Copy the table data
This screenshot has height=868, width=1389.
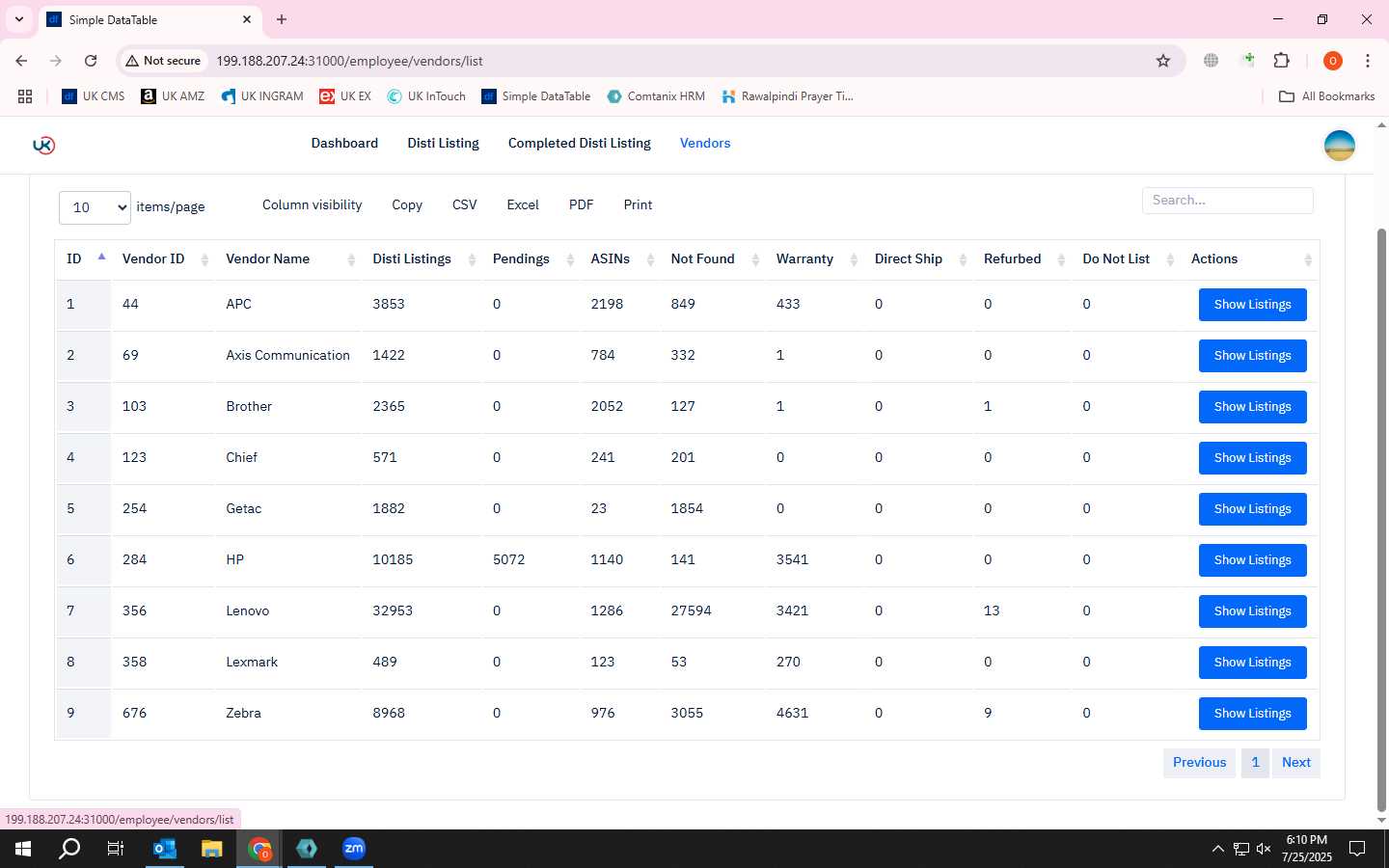pos(407,205)
